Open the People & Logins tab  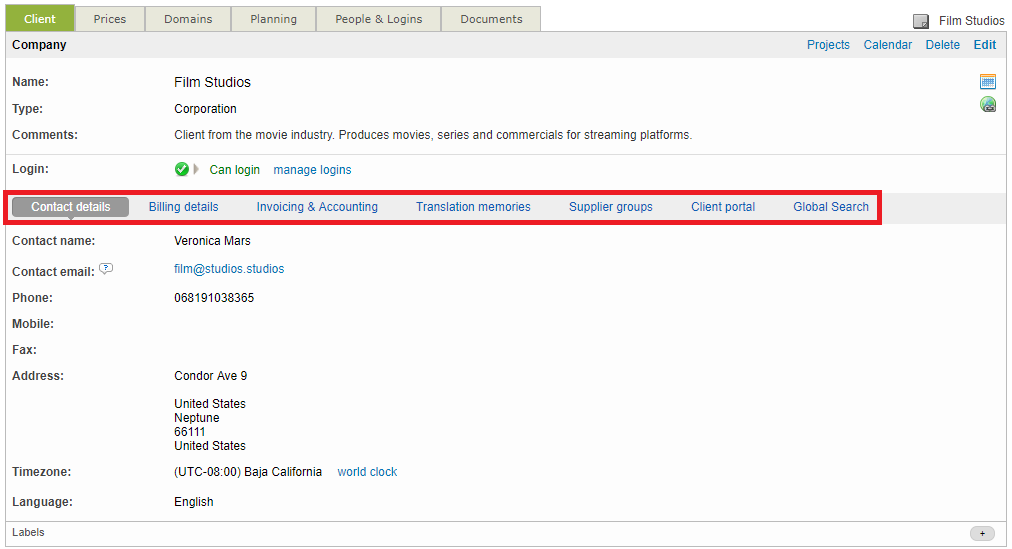pyautogui.click(x=379, y=19)
